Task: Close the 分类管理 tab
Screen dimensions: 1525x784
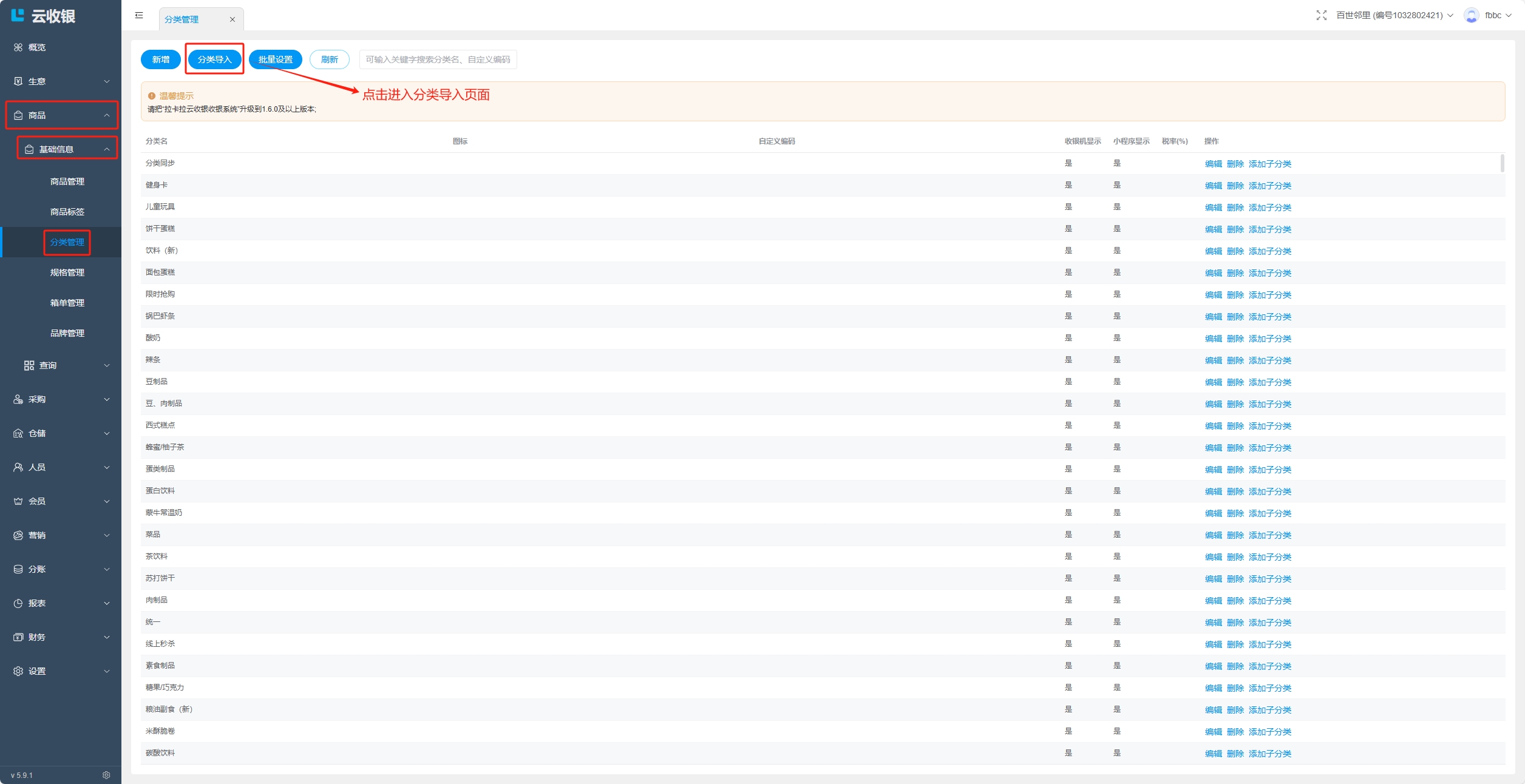Action: pos(232,19)
